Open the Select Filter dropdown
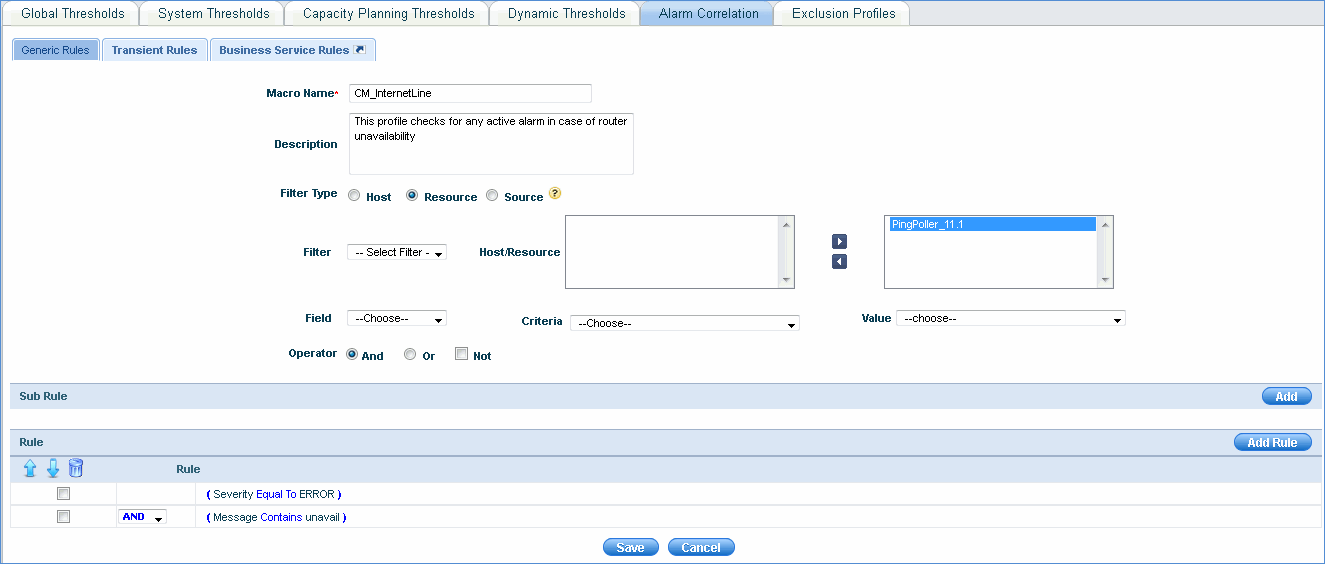This screenshot has width=1325, height=564. (x=397, y=253)
